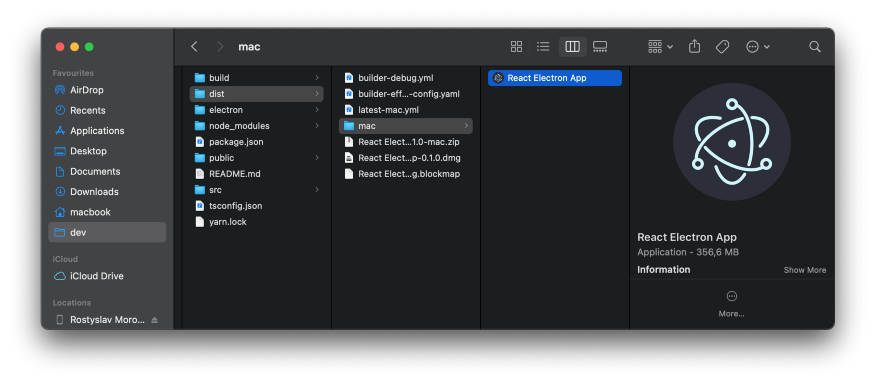Select the React Electron App item

pyautogui.click(x=555, y=78)
